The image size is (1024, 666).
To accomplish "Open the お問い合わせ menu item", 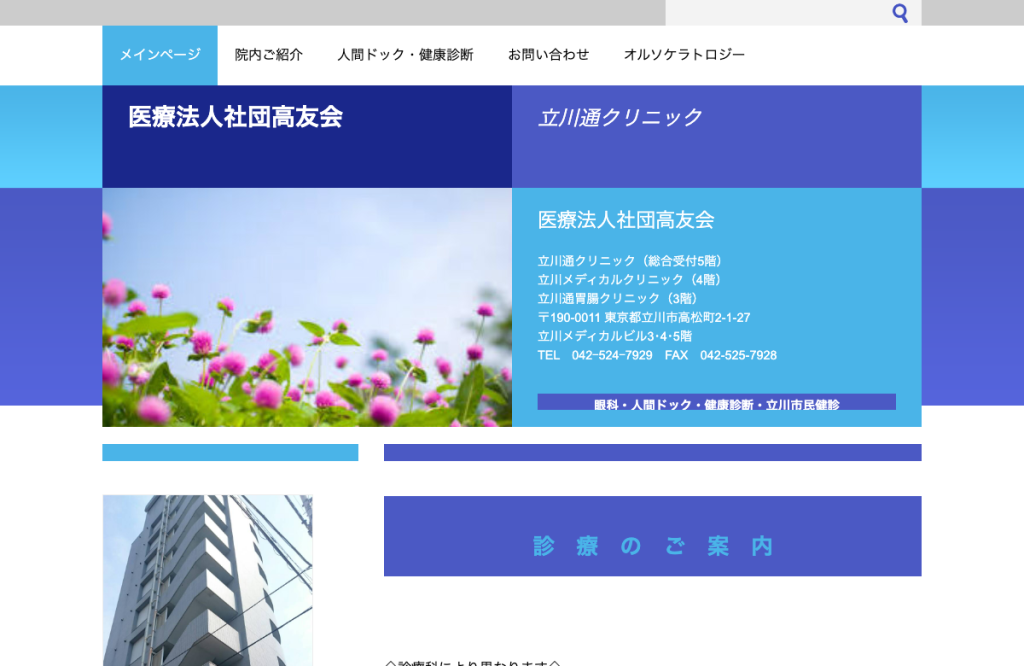I will (549, 55).
